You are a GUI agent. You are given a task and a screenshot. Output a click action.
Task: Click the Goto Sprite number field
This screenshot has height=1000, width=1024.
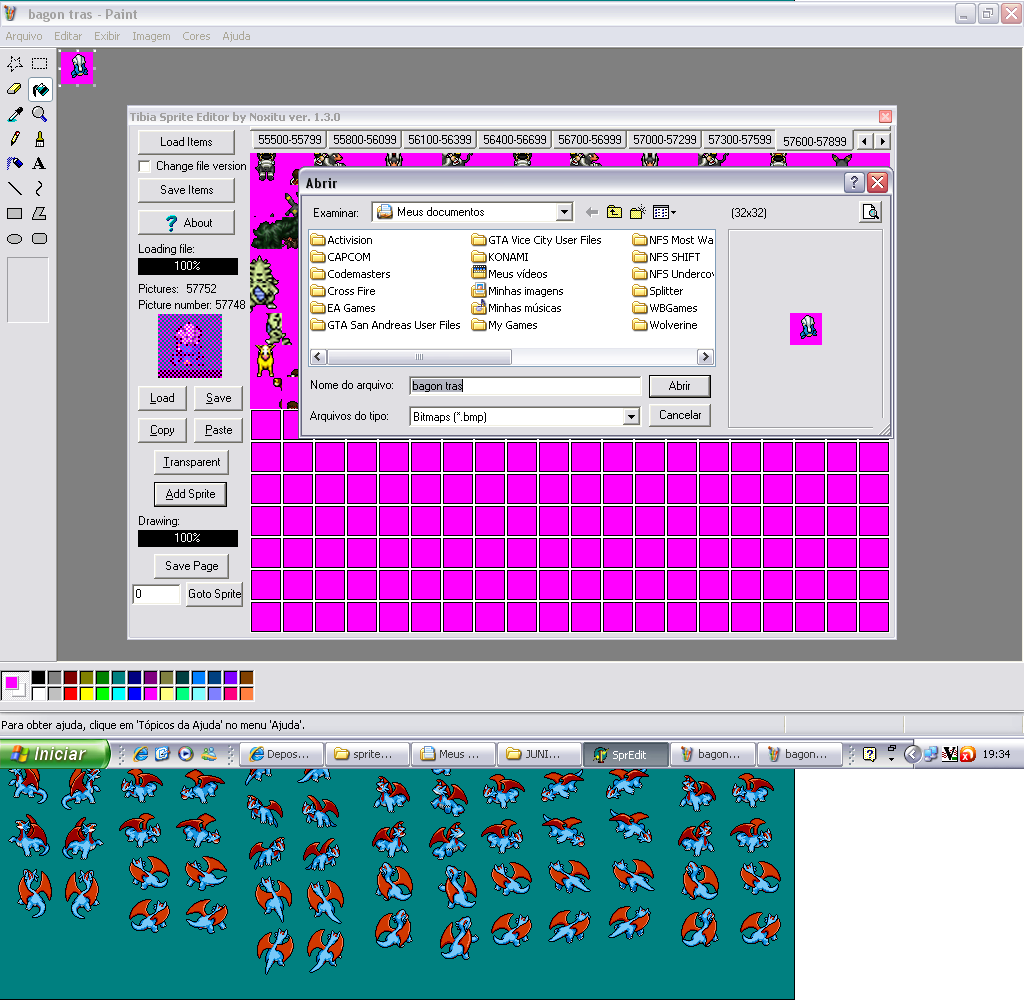pyautogui.click(x=156, y=594)
